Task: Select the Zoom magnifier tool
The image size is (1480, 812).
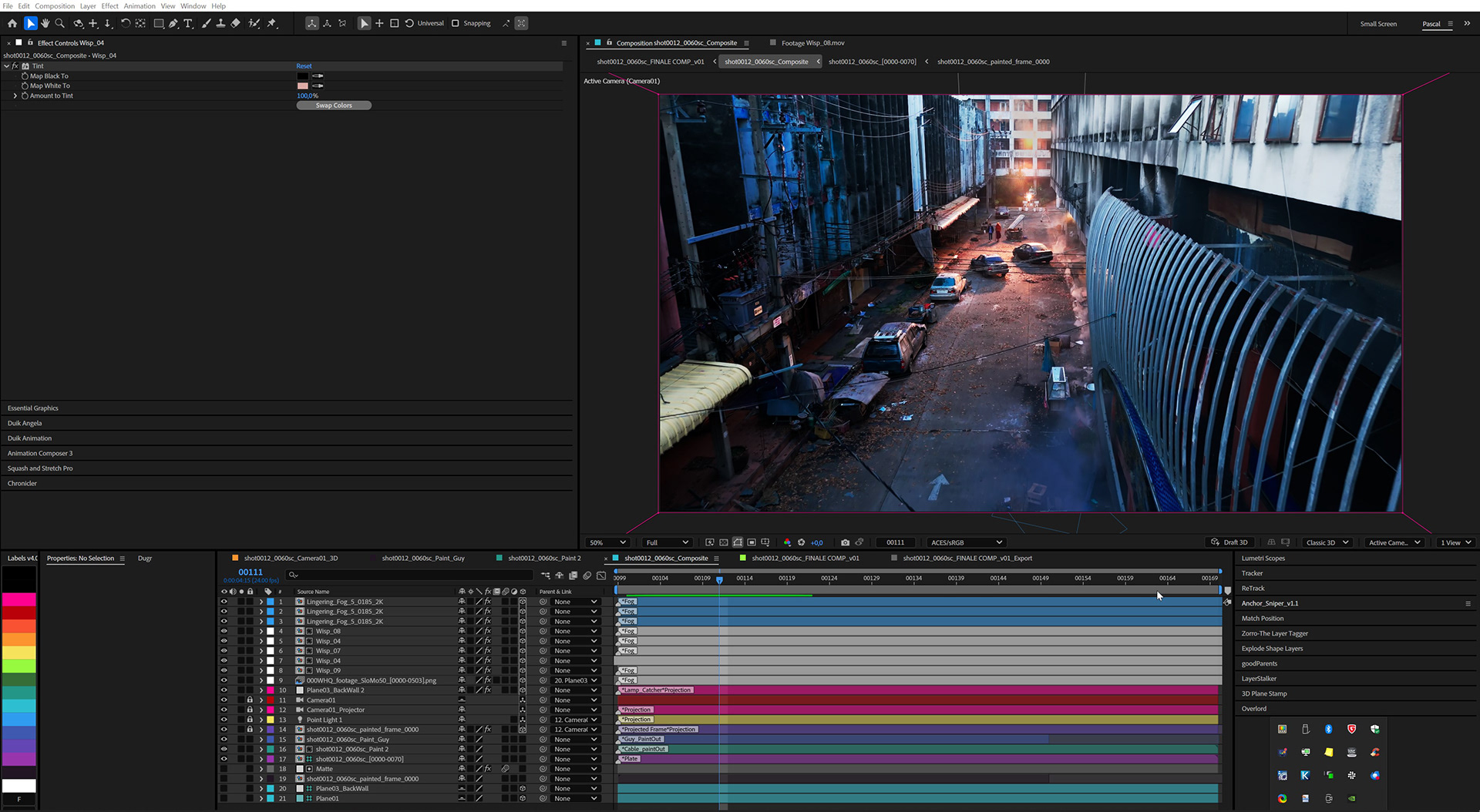Action: pyautogui.click(x=60, y=24)
